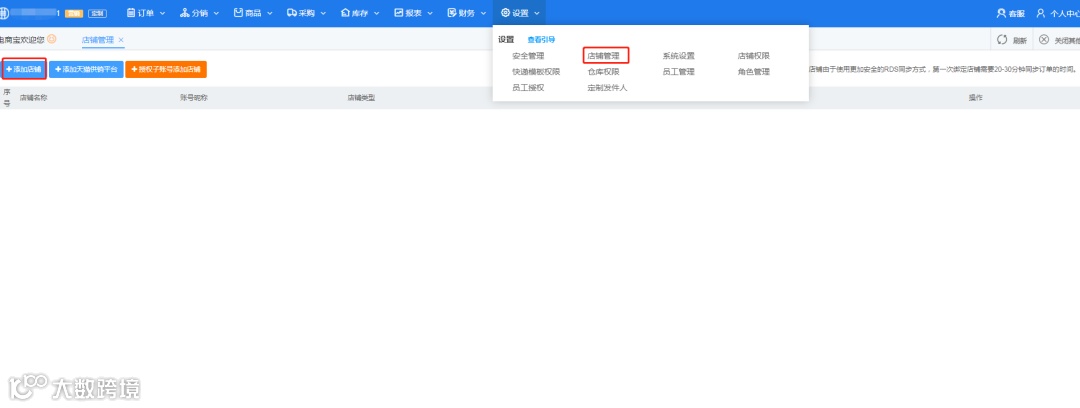Image resolution: width=1080 pixels, height=408 pixels.
Task: Select 角色管理 in the settings menu
Action: click(x=754, y=72)
